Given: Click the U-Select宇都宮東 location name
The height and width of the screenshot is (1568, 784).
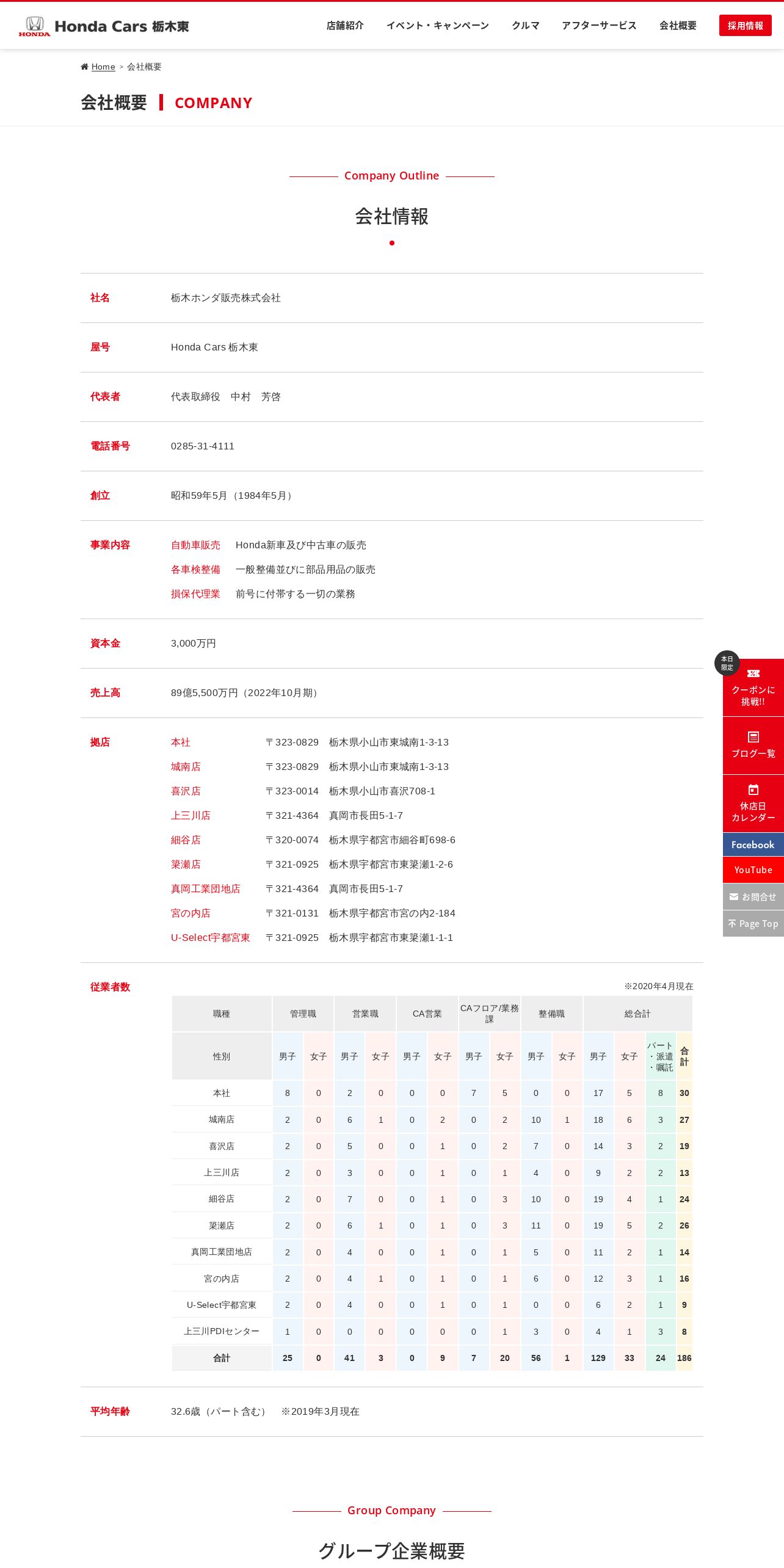Looking at the screenshot, I should pos(211,938).
